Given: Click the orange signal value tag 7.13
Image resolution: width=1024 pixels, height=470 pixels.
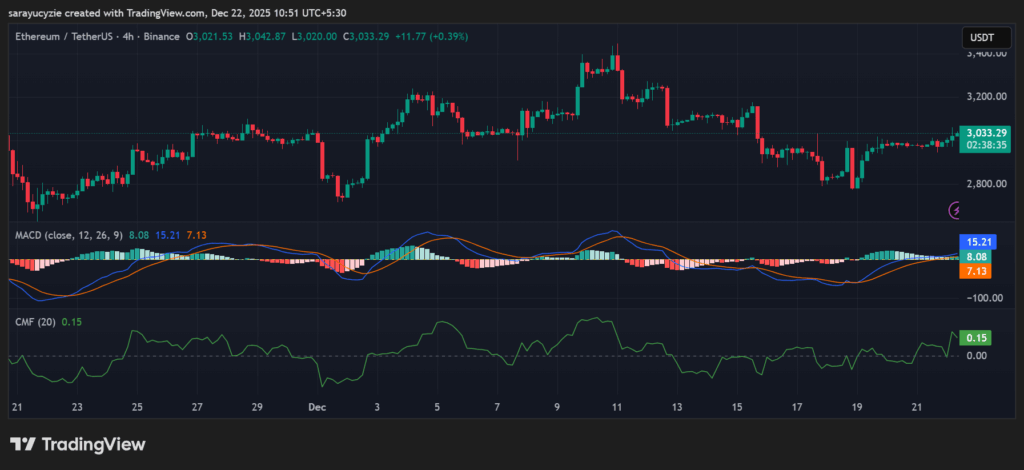Looking at the screenshot, I should point(974,271).
